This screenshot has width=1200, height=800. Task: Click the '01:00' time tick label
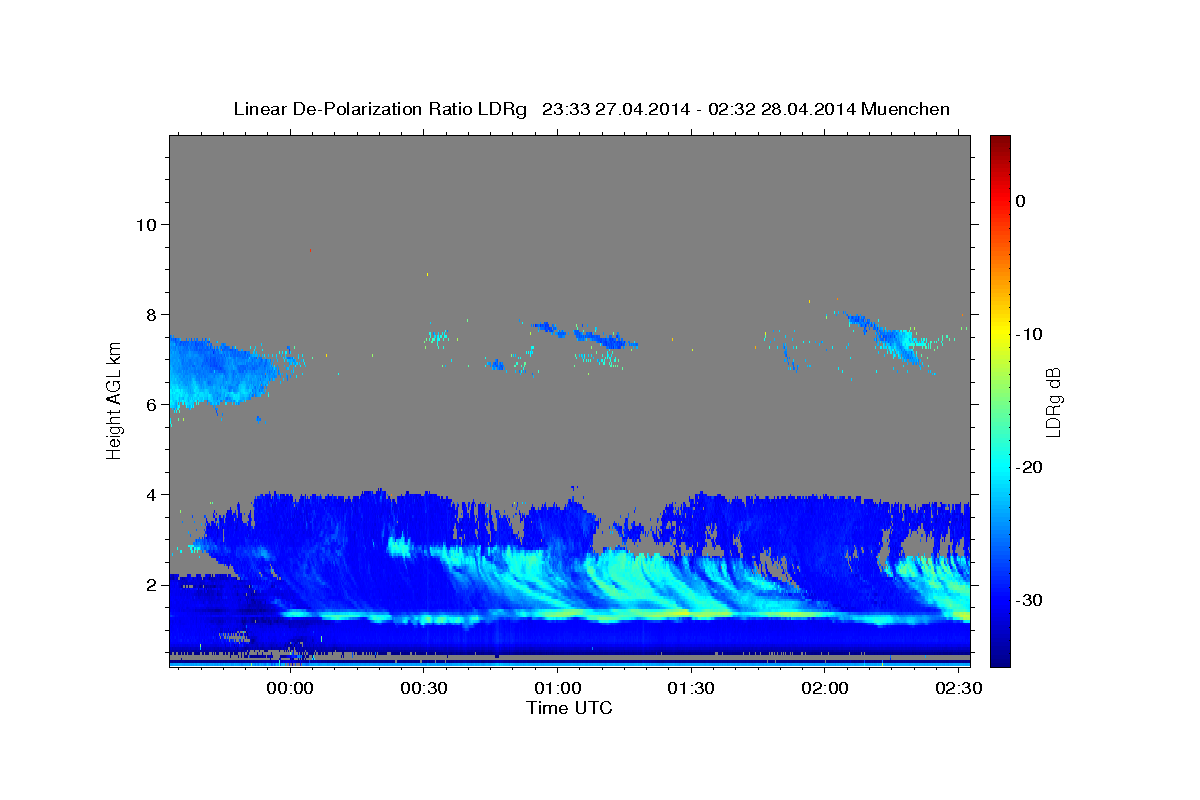pyautogui.click(x=557, y=689)
